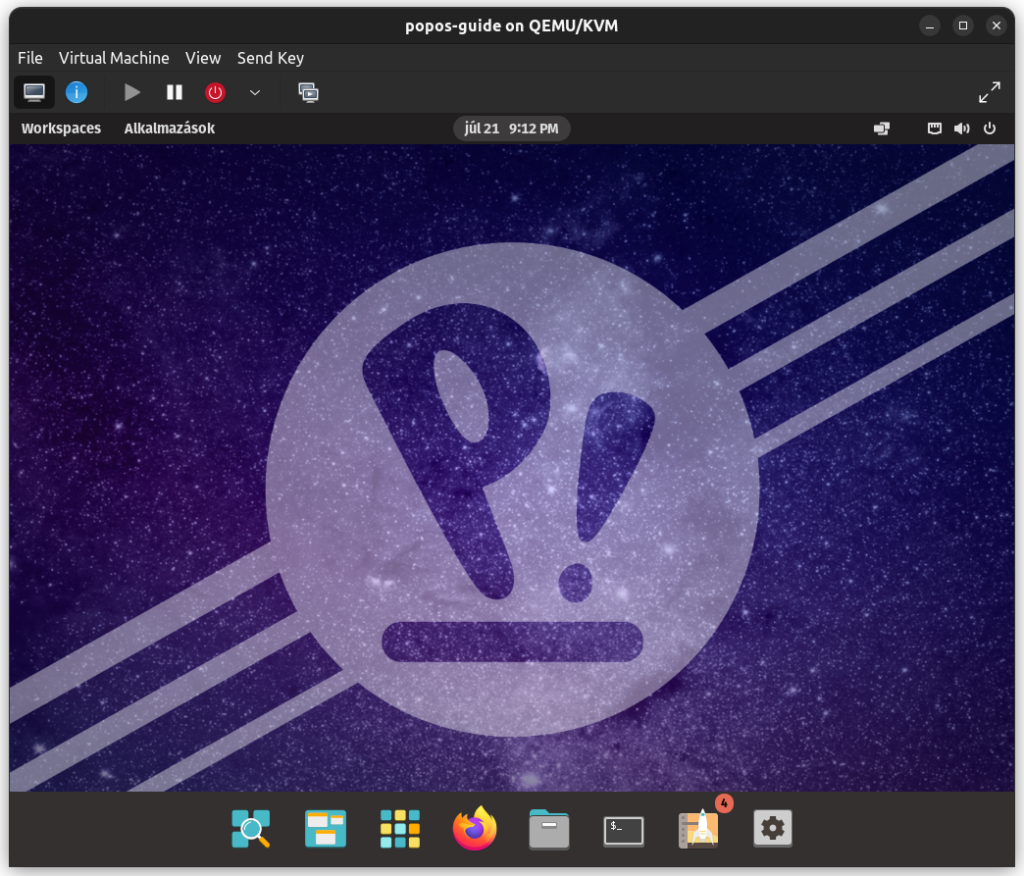
Task: Launch the Terminal from the dock
Action: [624, 831]
